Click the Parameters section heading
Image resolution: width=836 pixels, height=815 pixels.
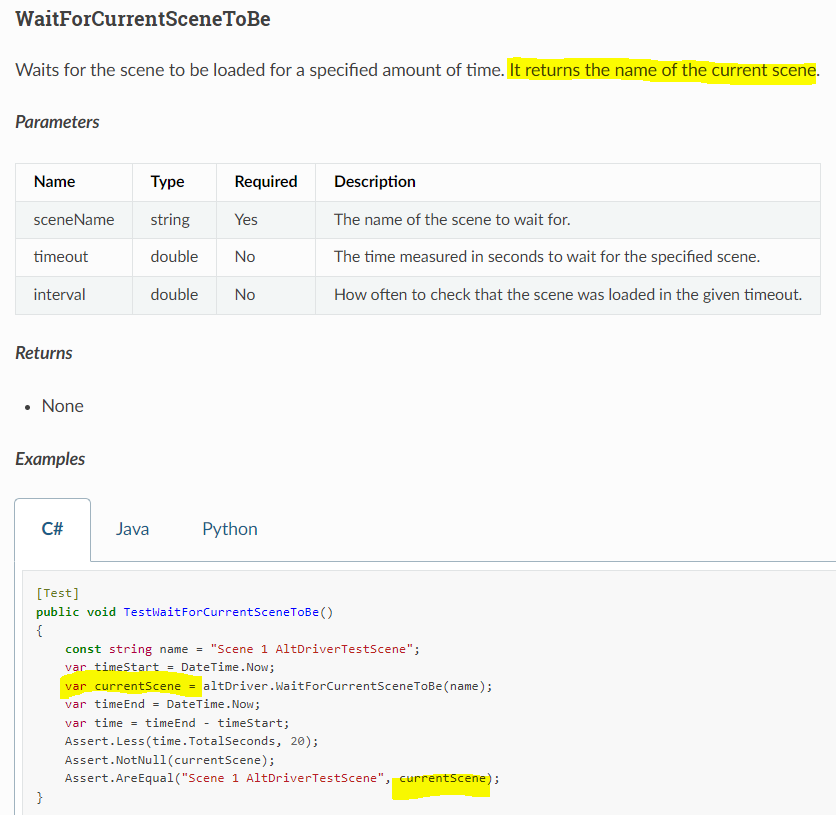[x=57, y=122]
